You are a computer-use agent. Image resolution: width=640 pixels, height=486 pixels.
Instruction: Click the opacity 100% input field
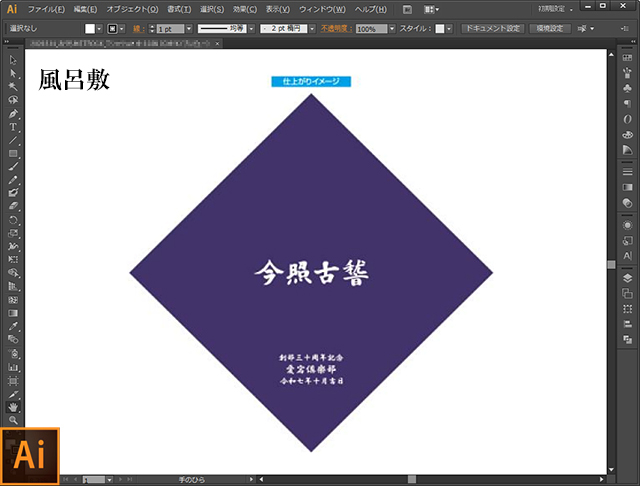371,29
